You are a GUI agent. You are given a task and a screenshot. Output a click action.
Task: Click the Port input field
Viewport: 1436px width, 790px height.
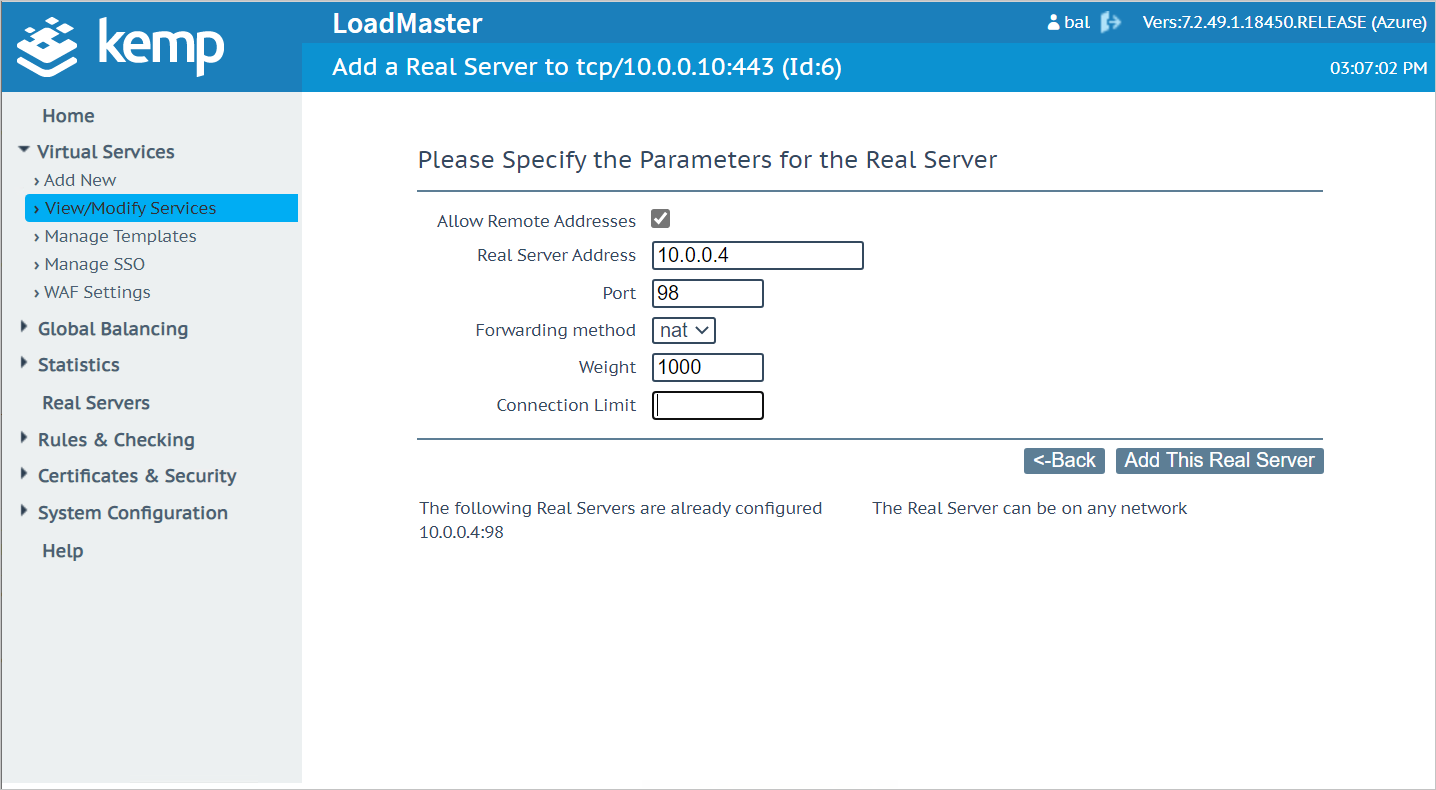tap(708, 293)
